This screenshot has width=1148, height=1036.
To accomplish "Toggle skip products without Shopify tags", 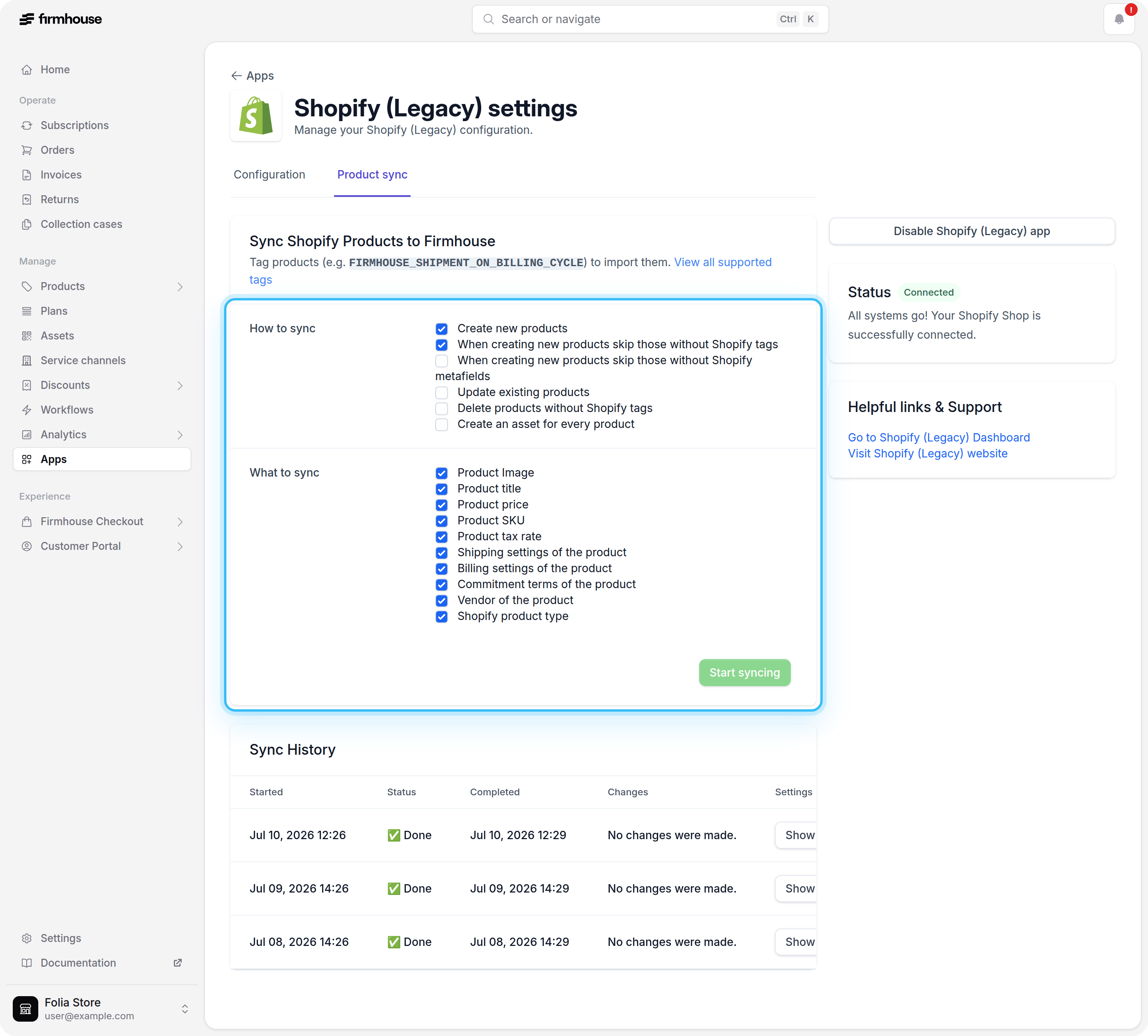I will click(x=441, y=345).
